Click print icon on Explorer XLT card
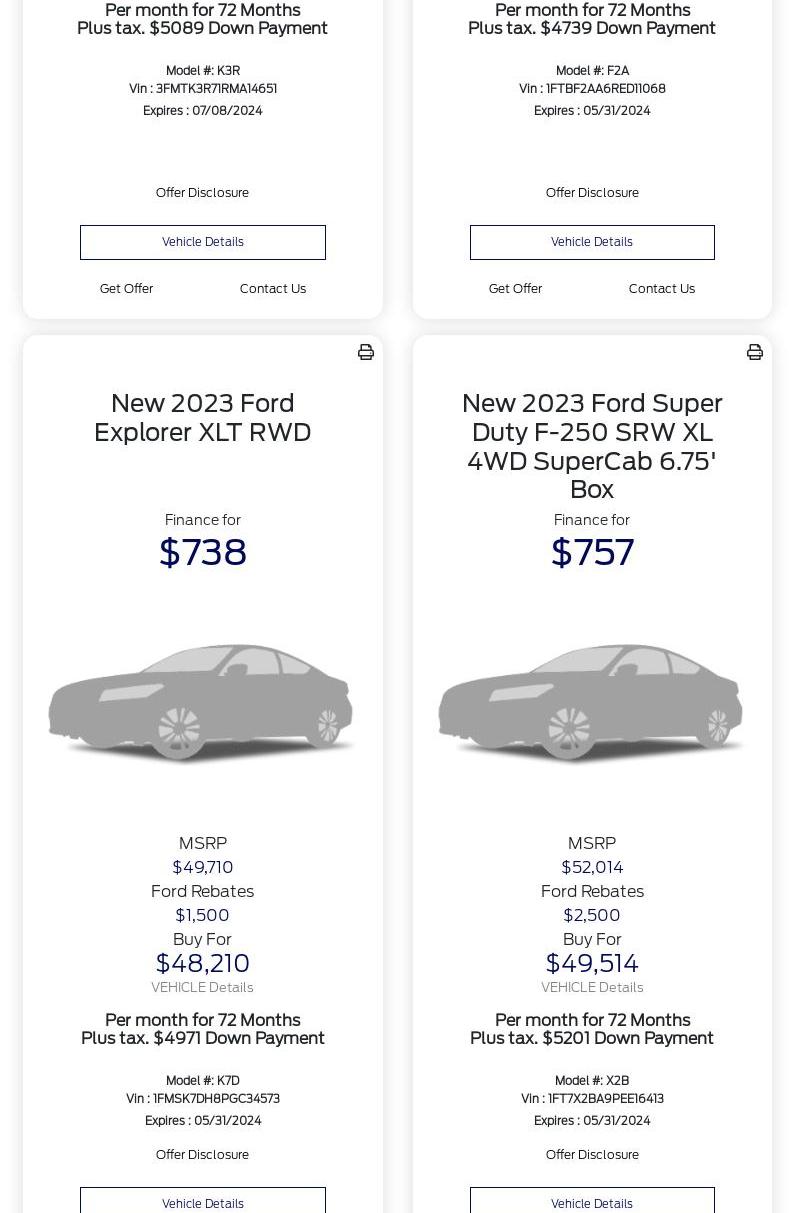 366,352
